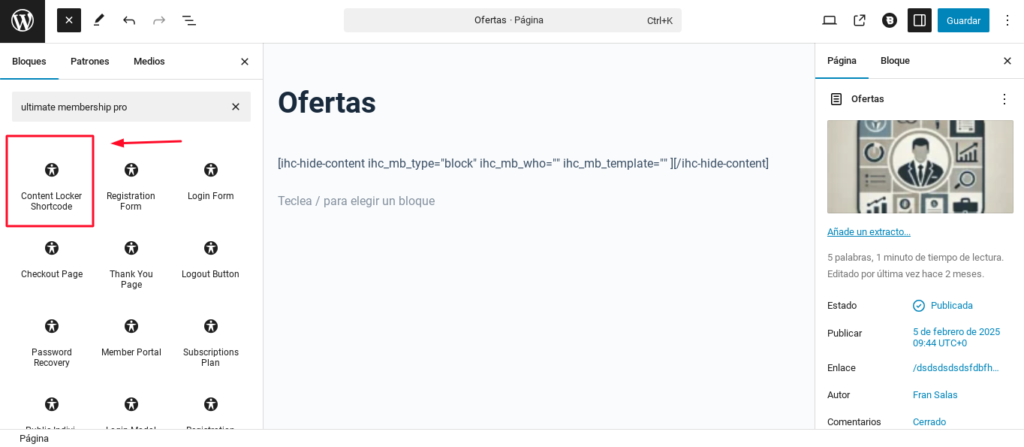Click the featured image thumbnail
The height and width of the screenshot is (447, 1024).
pos(921,167)
